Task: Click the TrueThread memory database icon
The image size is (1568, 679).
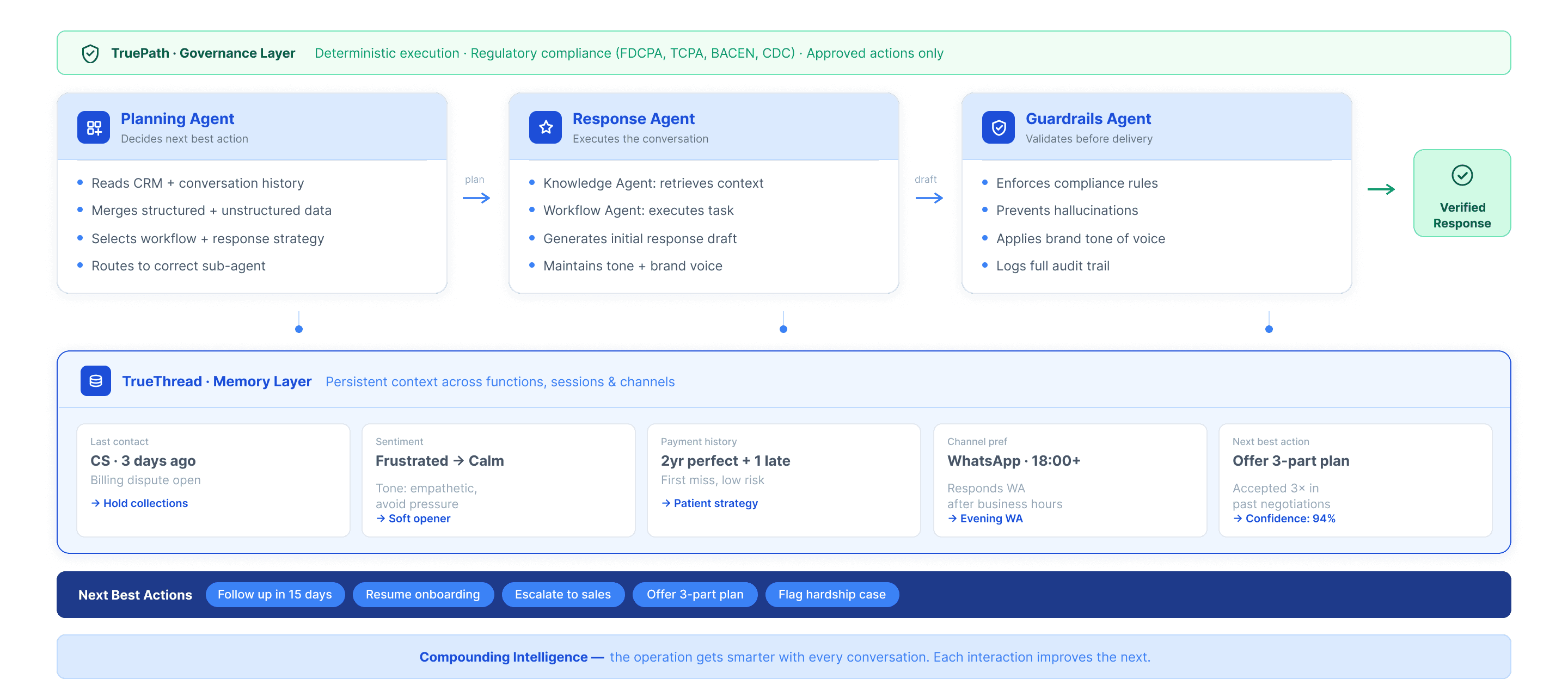Action: pos(96,381)
